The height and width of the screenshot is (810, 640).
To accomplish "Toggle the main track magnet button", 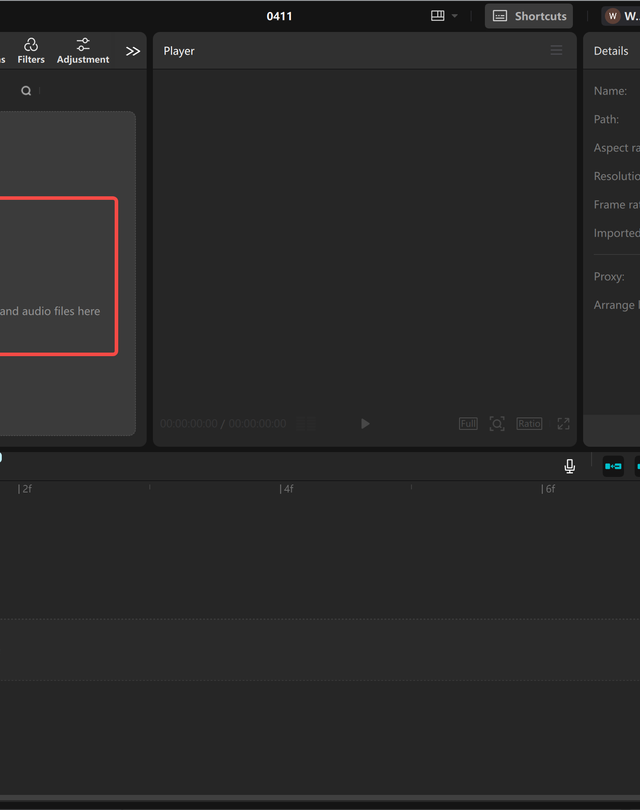I will [613, 466].
